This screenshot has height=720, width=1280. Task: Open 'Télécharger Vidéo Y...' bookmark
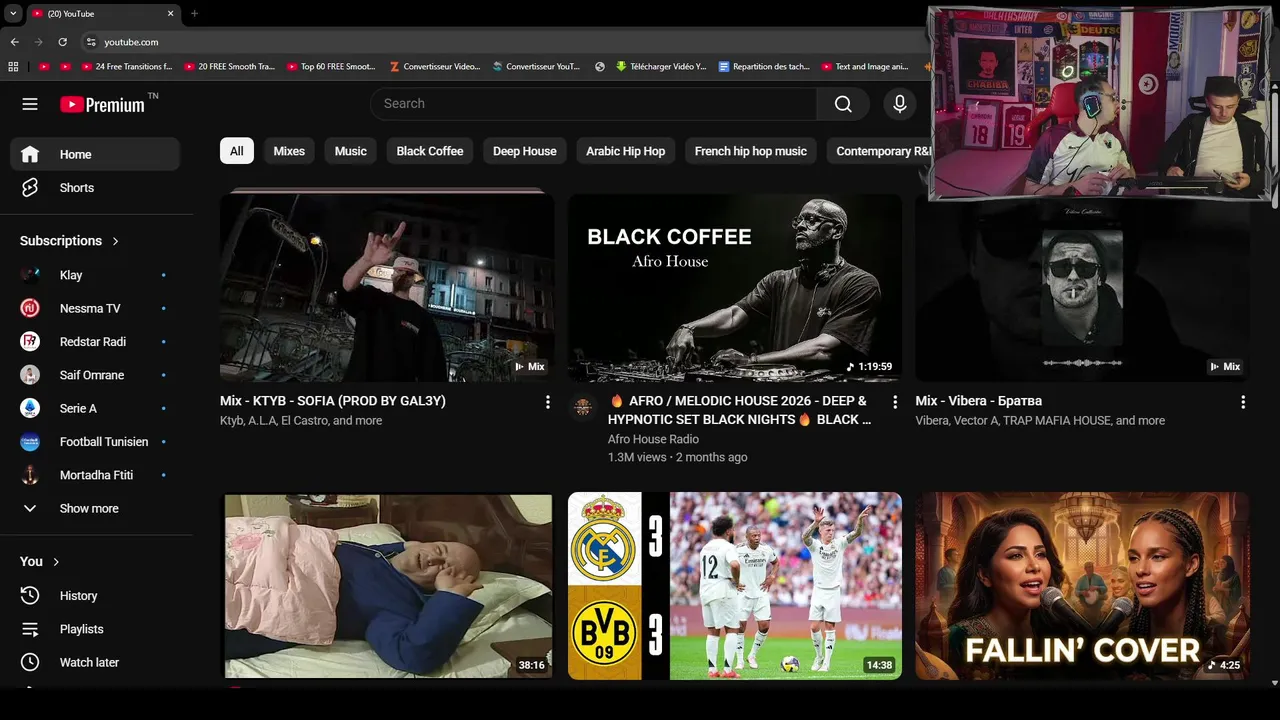coord(662,67)
